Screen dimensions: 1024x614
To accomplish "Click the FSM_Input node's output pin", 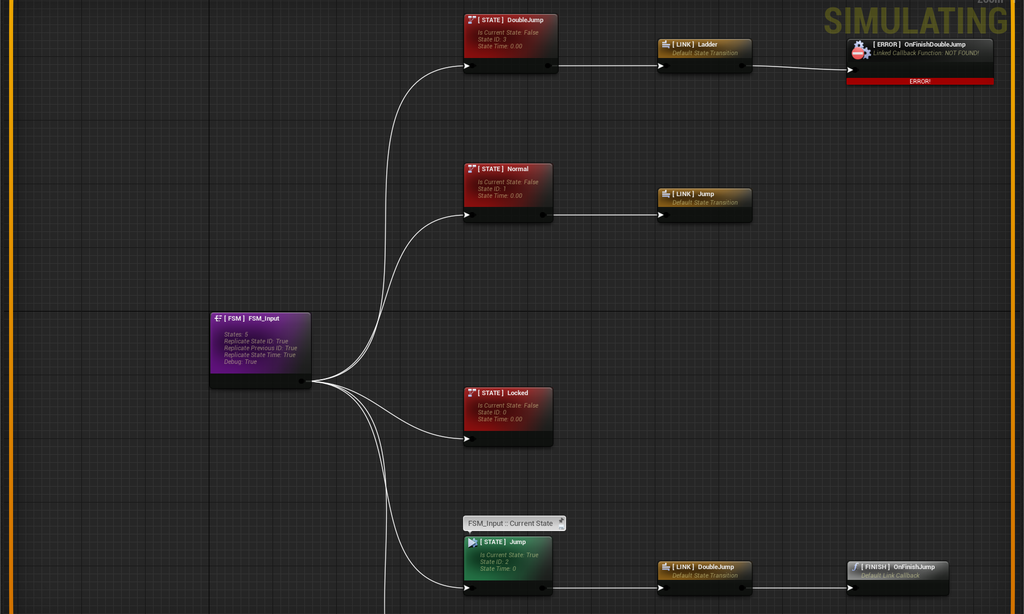I will coord(301,380).
